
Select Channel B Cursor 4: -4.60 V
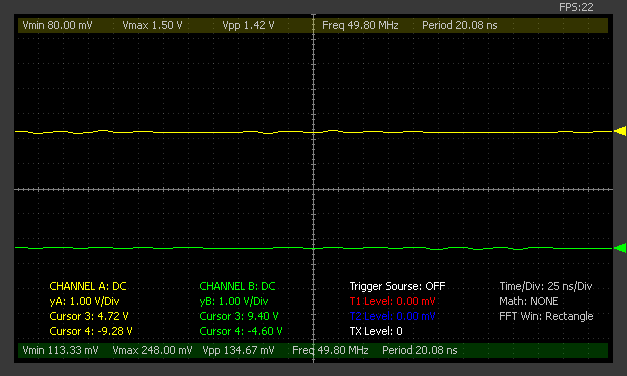coord(241,331)
